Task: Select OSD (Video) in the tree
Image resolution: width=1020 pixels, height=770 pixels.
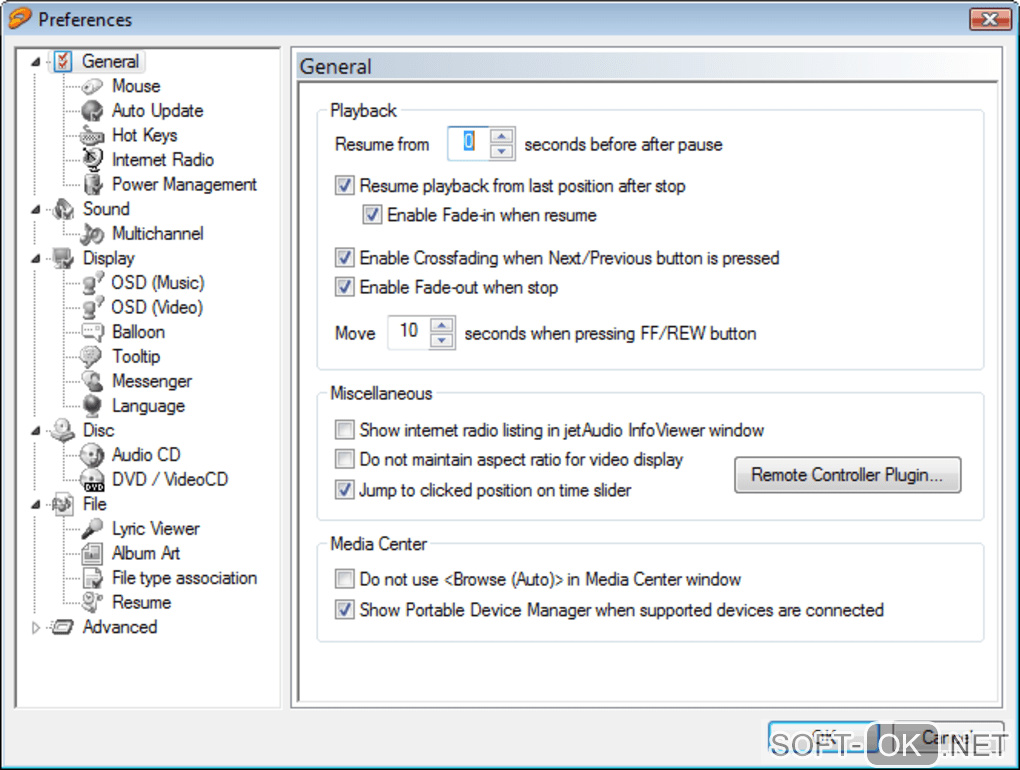Action: pyautogui.click(x=156, y=307)
